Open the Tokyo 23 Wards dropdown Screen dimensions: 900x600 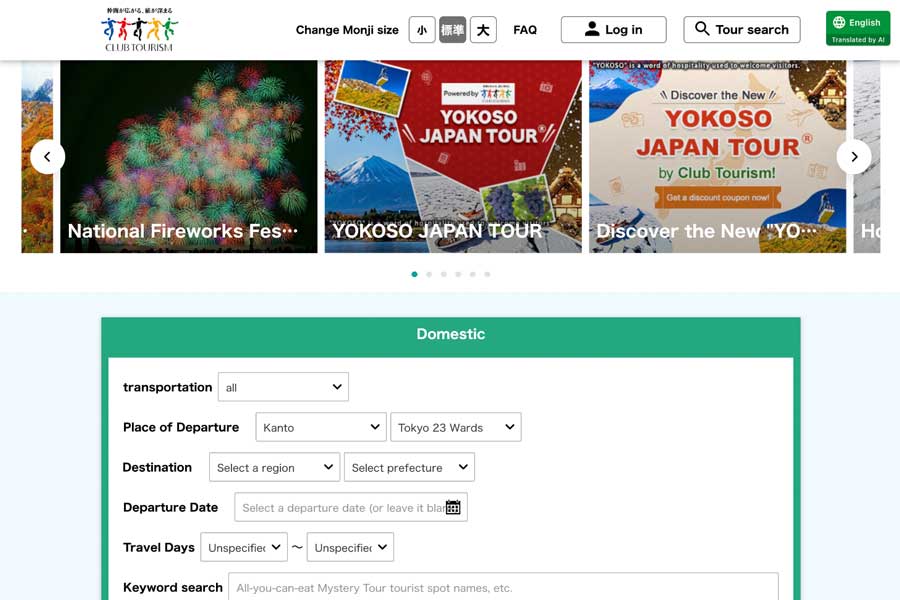click(456, 427)
